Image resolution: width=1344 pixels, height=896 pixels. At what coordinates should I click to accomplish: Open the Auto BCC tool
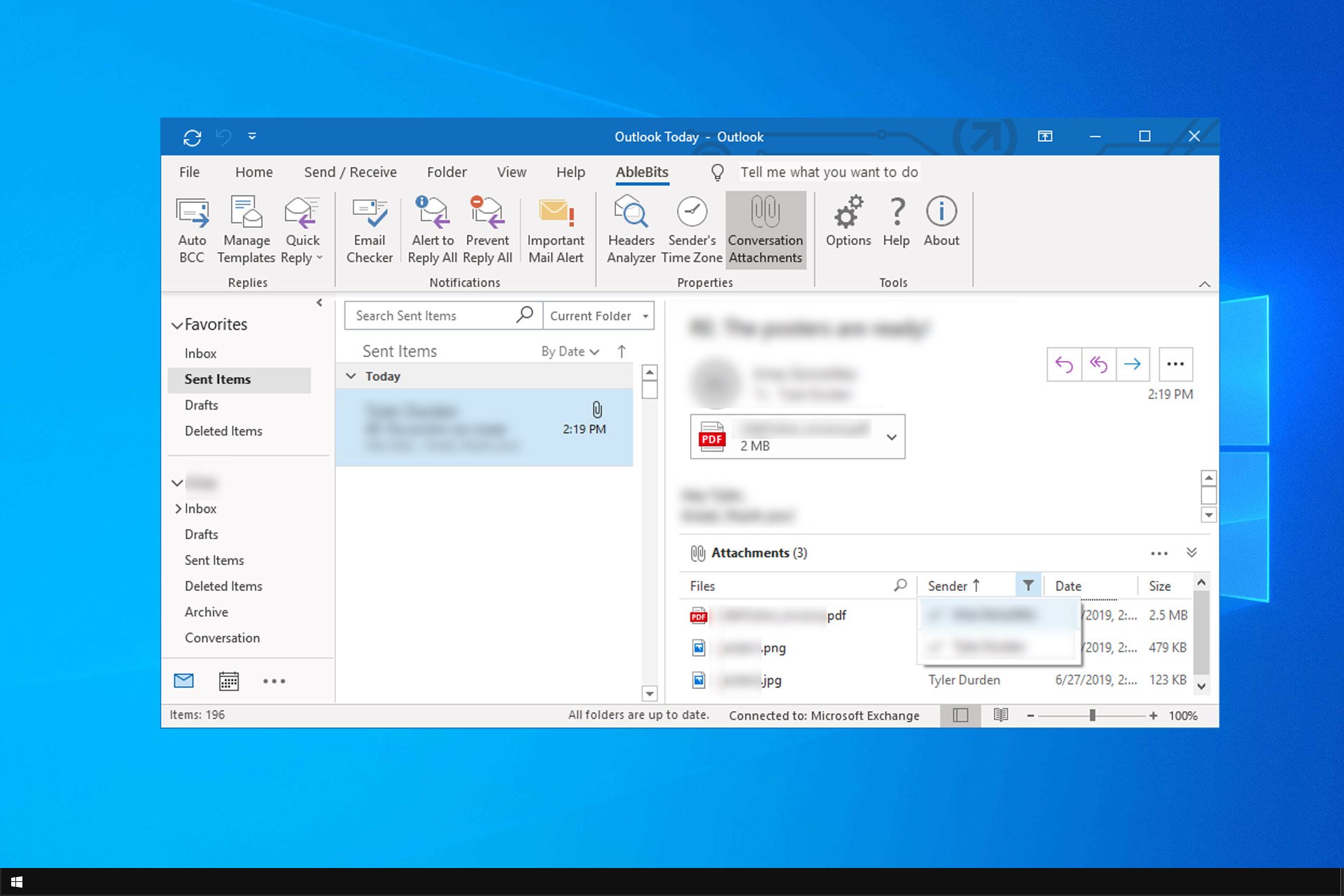coord(192,231)
